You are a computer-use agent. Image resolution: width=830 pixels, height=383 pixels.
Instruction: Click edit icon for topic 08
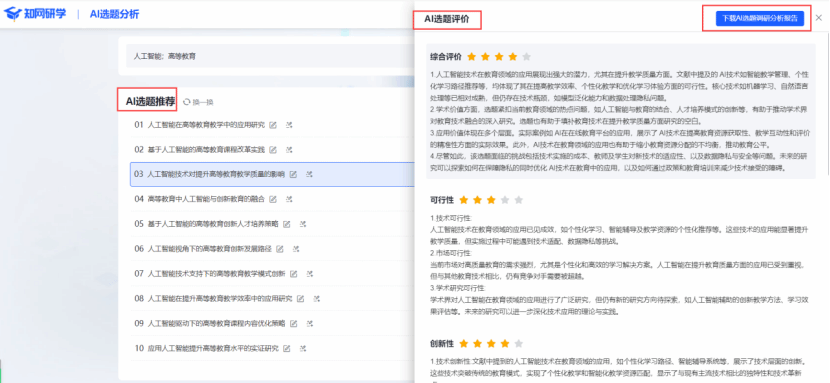tap(301, 299)
